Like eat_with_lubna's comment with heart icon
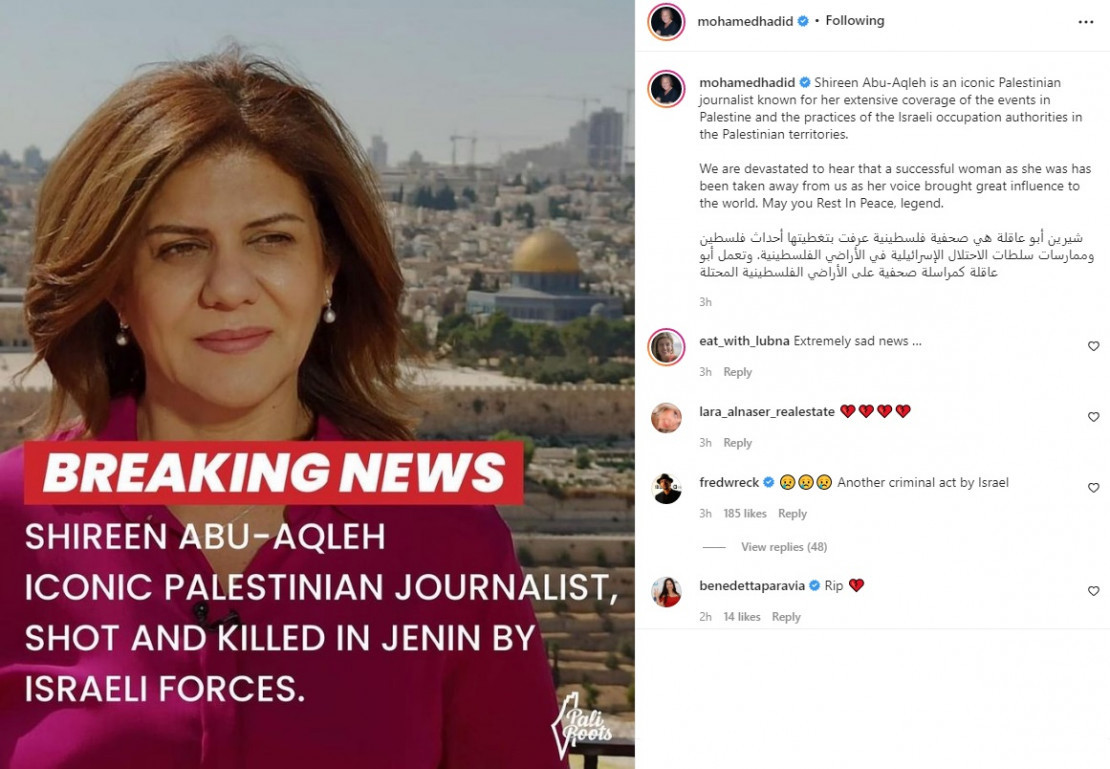1110x769 pixels. (x=1093, y=346)
